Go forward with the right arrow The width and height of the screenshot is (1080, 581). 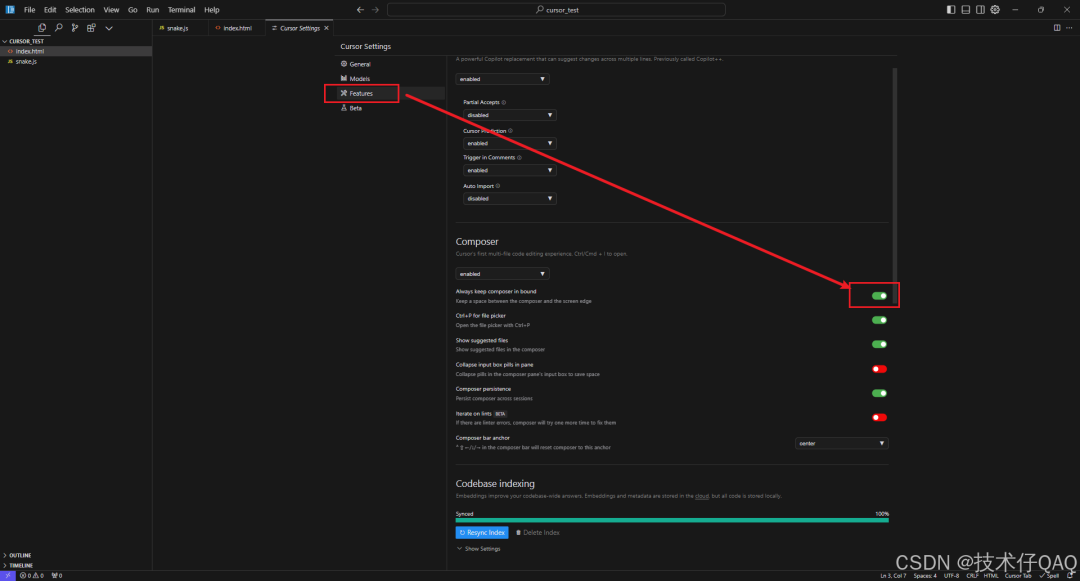375,10
